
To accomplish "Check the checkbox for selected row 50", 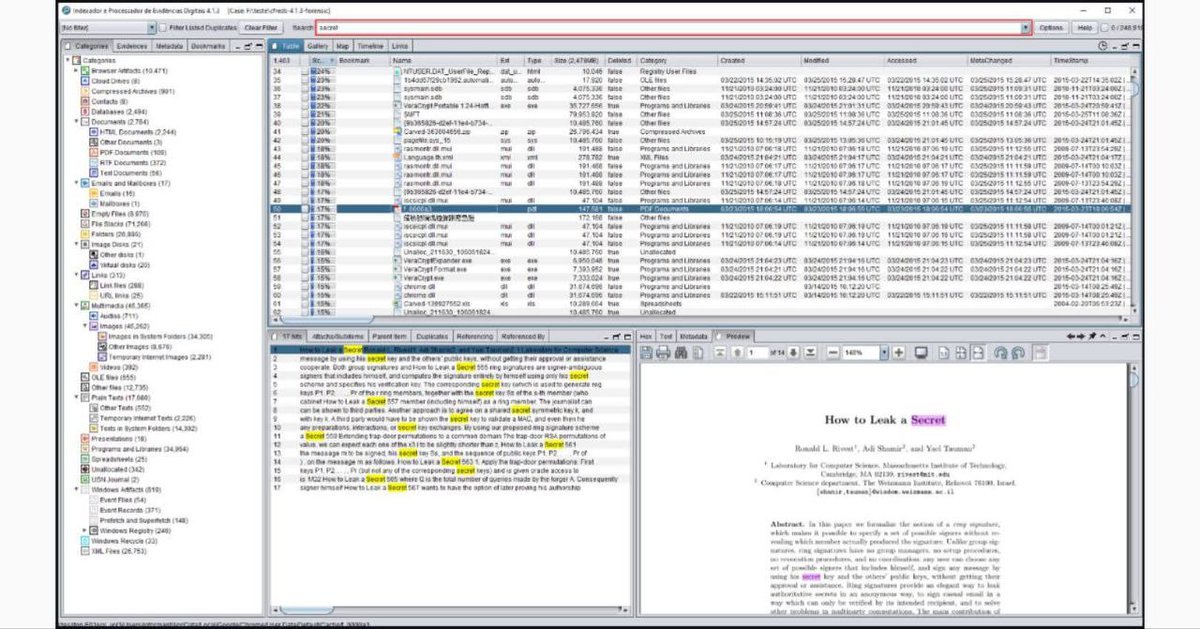I will coord(306,208).
